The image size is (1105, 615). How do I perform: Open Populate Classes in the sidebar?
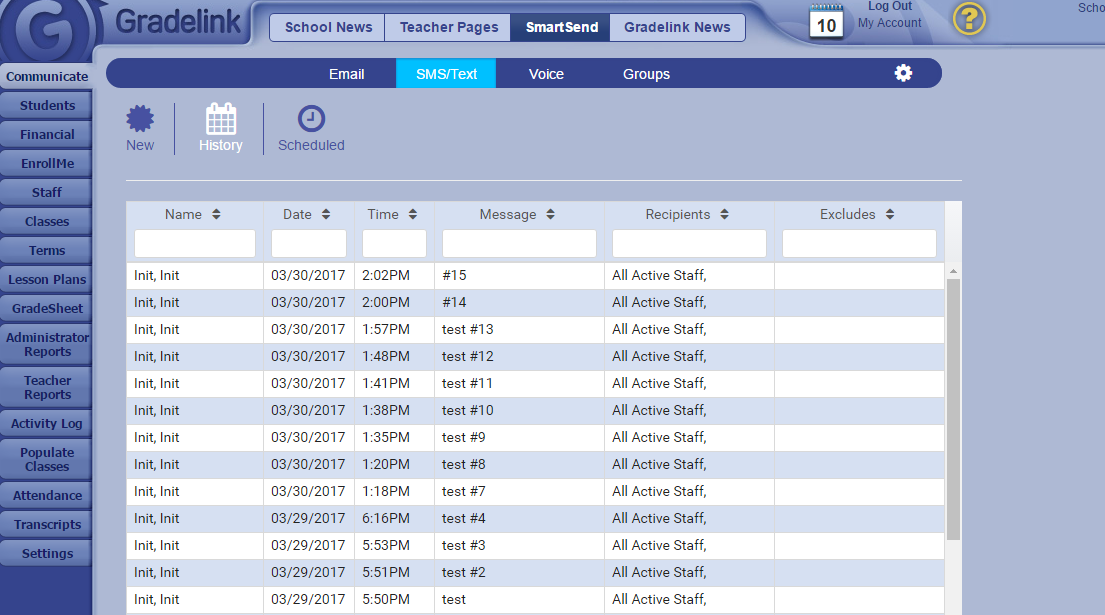[x=47, y=459]
